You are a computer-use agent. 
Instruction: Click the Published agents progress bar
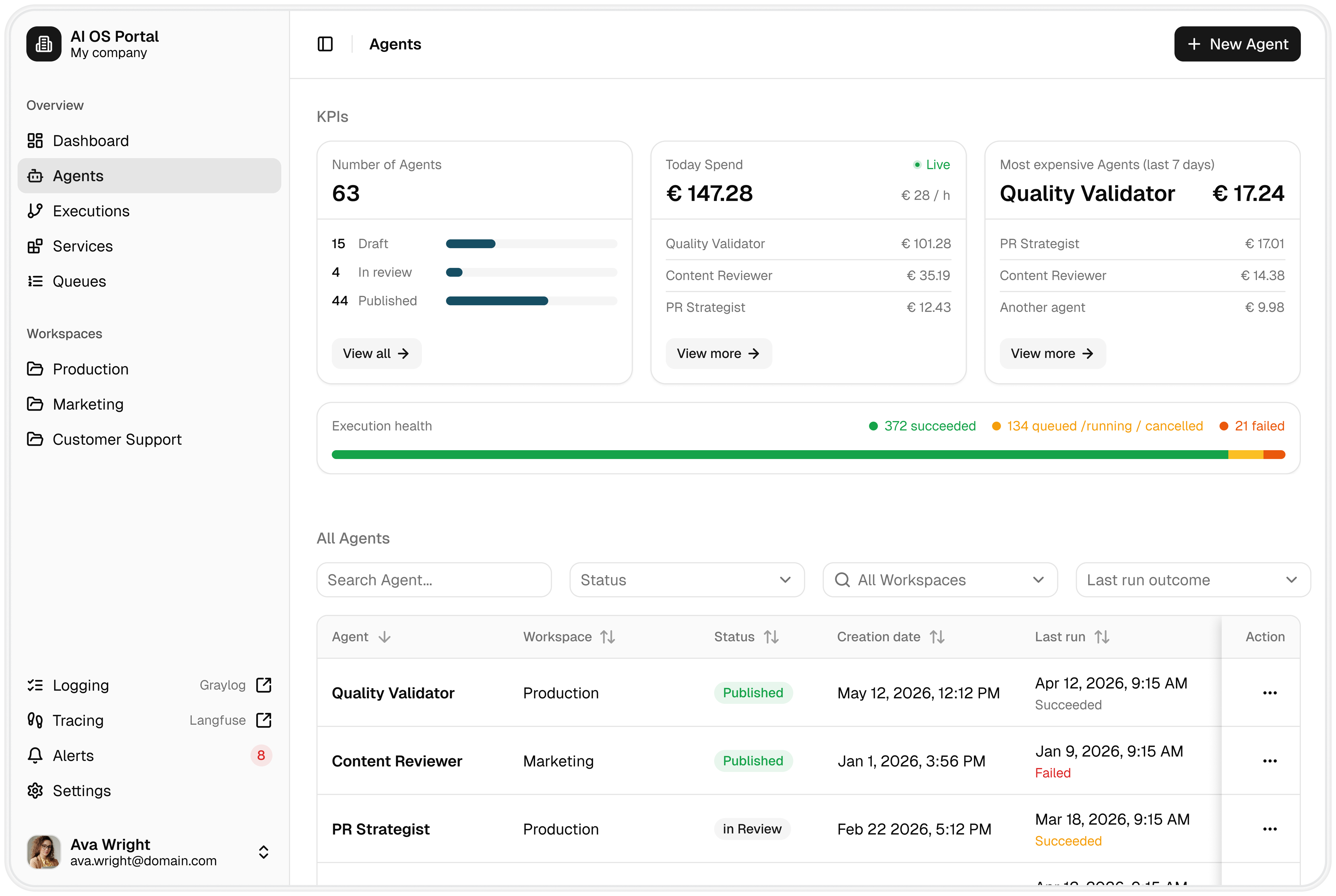531,301
